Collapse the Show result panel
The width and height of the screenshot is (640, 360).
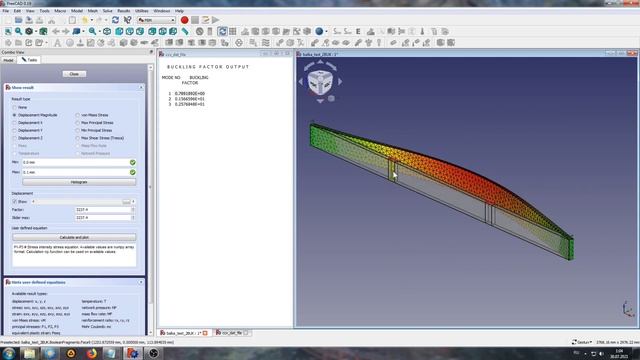(x=141, y=87)
